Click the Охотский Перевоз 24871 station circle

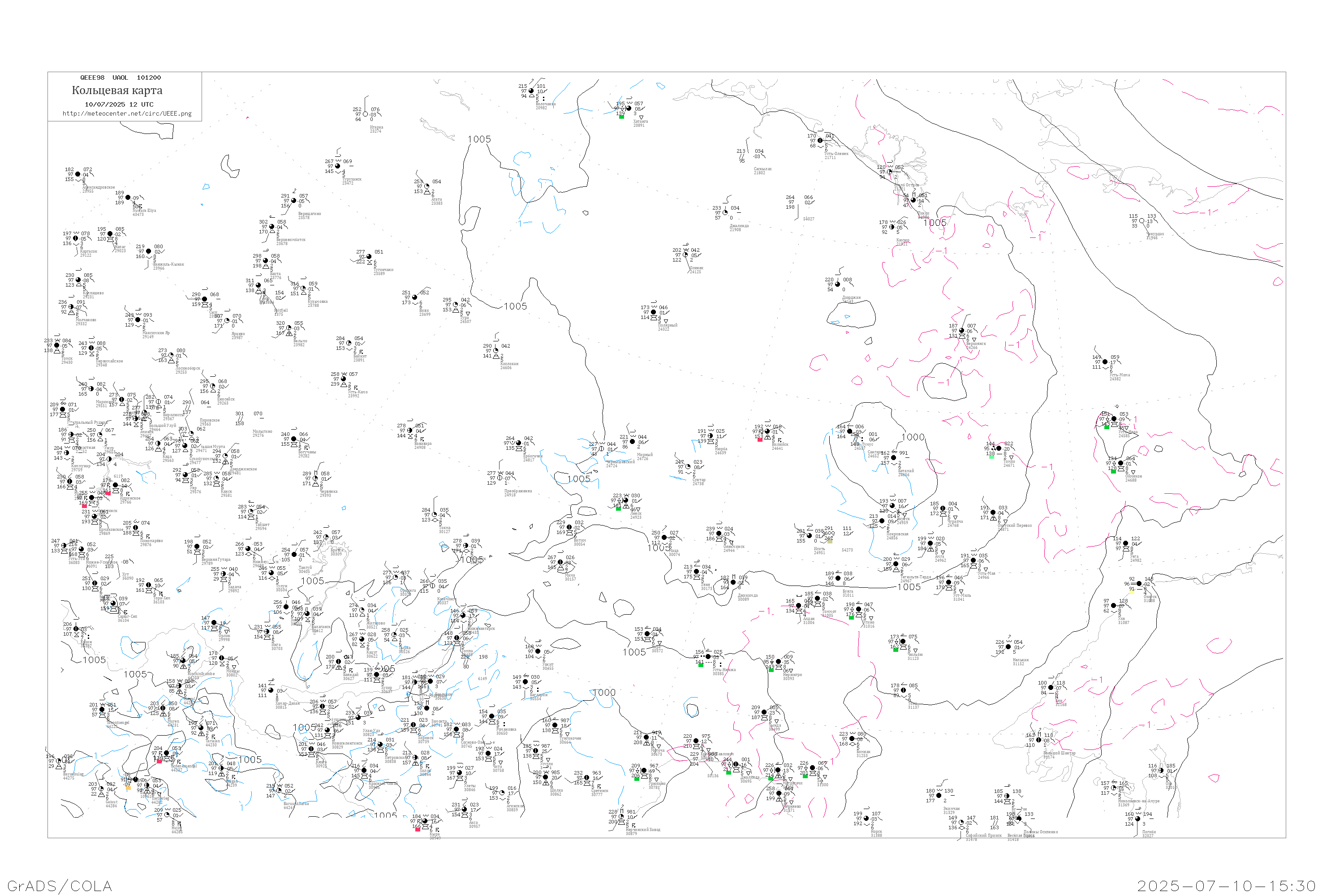[x=993, y=513]
